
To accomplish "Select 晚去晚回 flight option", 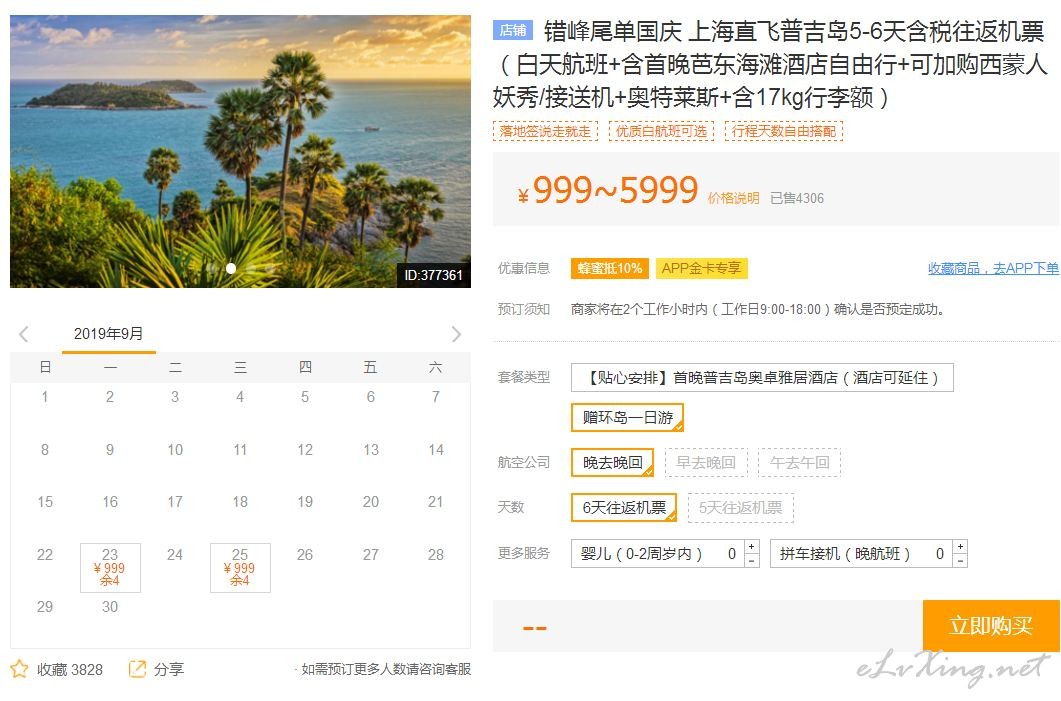I will point(612,463).
